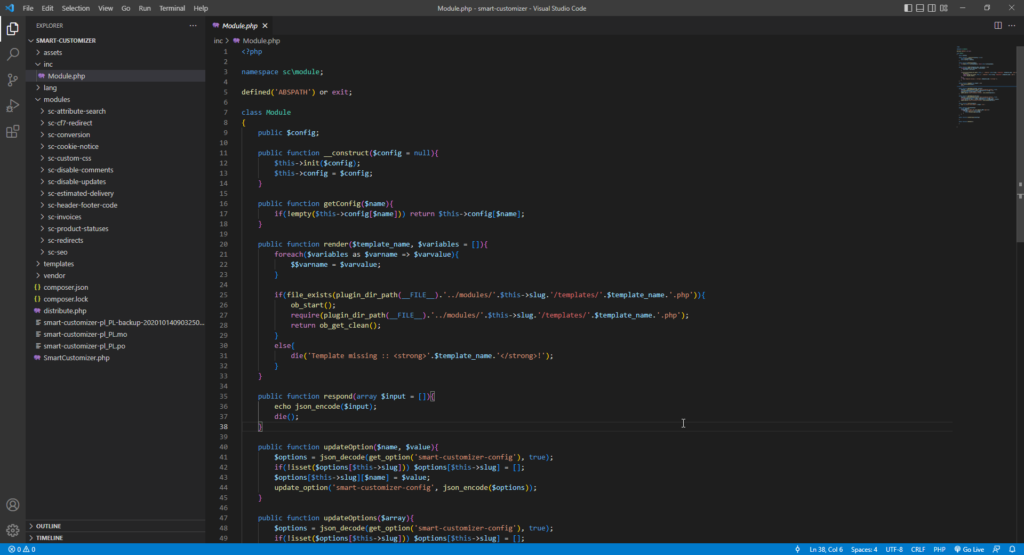Open the Run menu
1024x555 pixels.
[144, 8]
